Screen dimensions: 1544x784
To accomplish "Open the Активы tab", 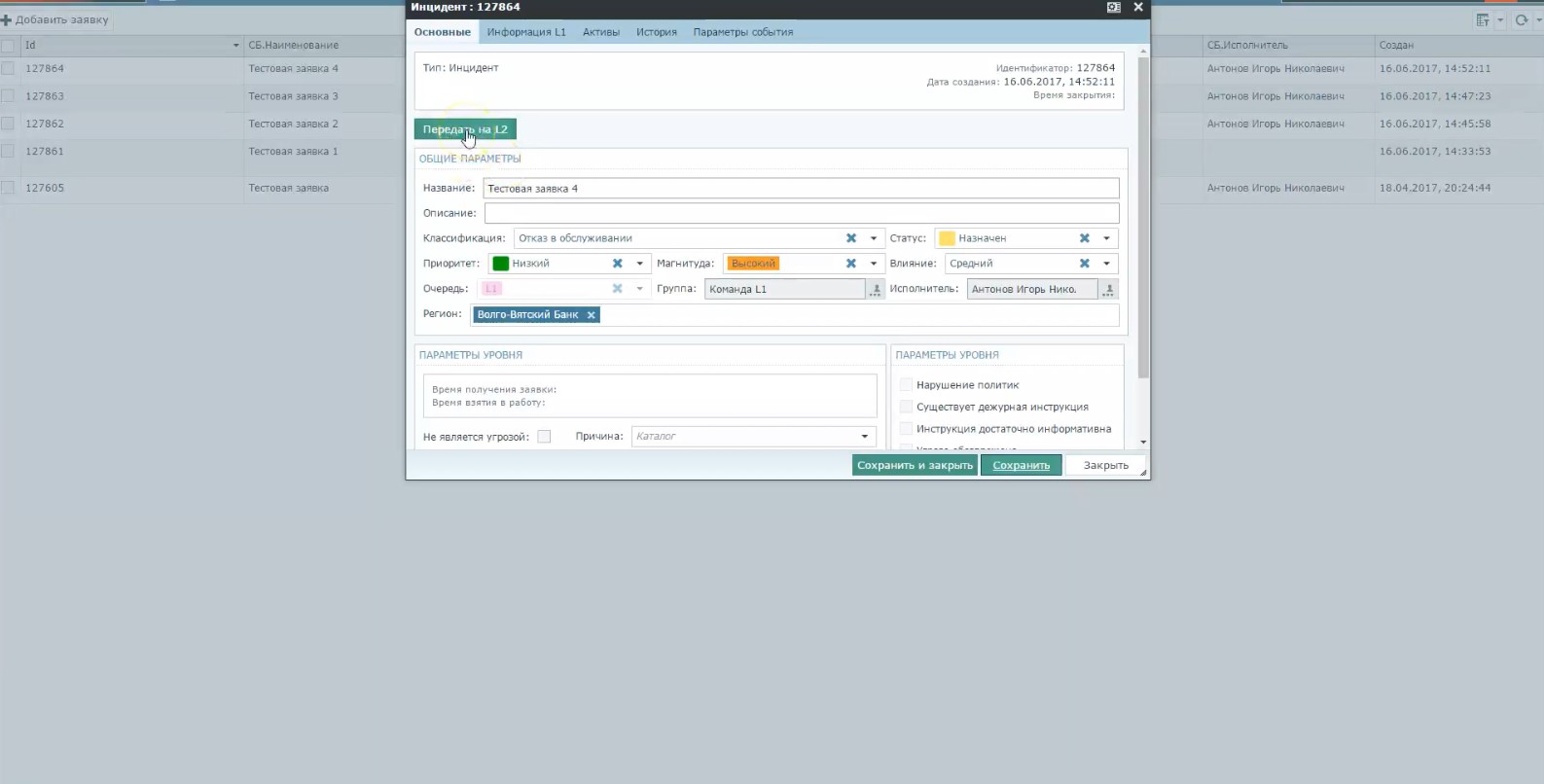I will (601, 32).
